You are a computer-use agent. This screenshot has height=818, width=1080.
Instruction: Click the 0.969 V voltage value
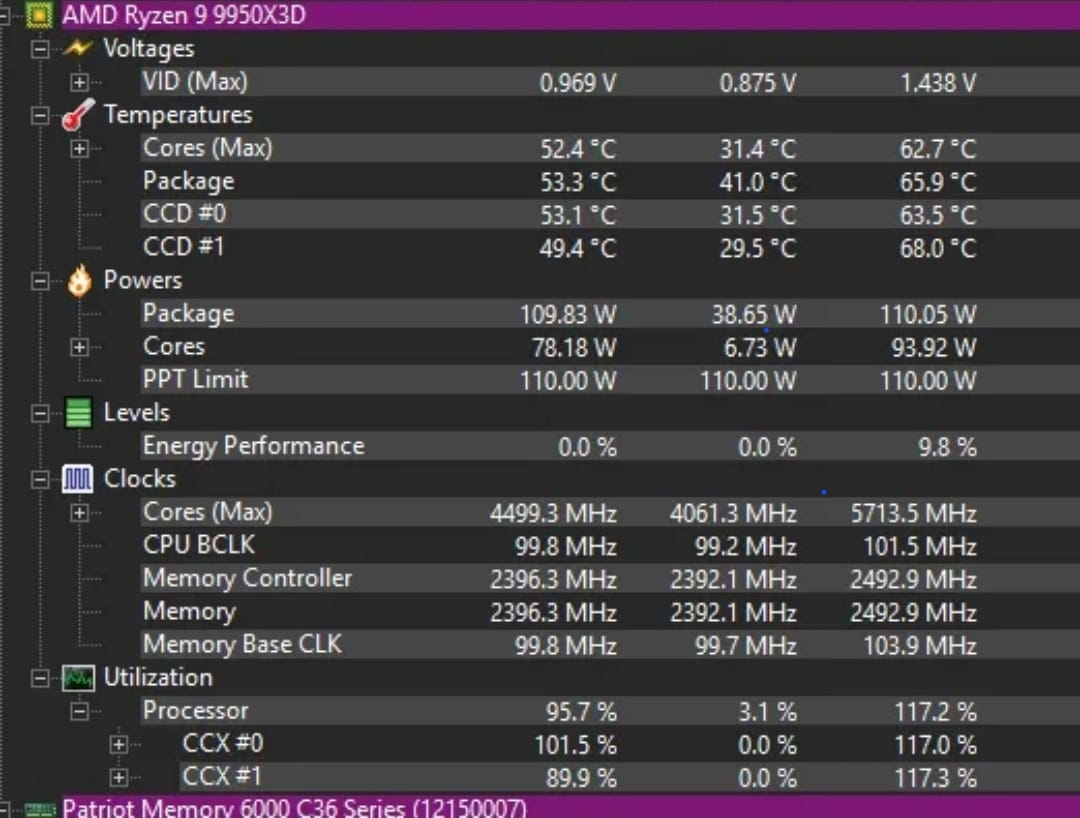(x=577, y=83)
